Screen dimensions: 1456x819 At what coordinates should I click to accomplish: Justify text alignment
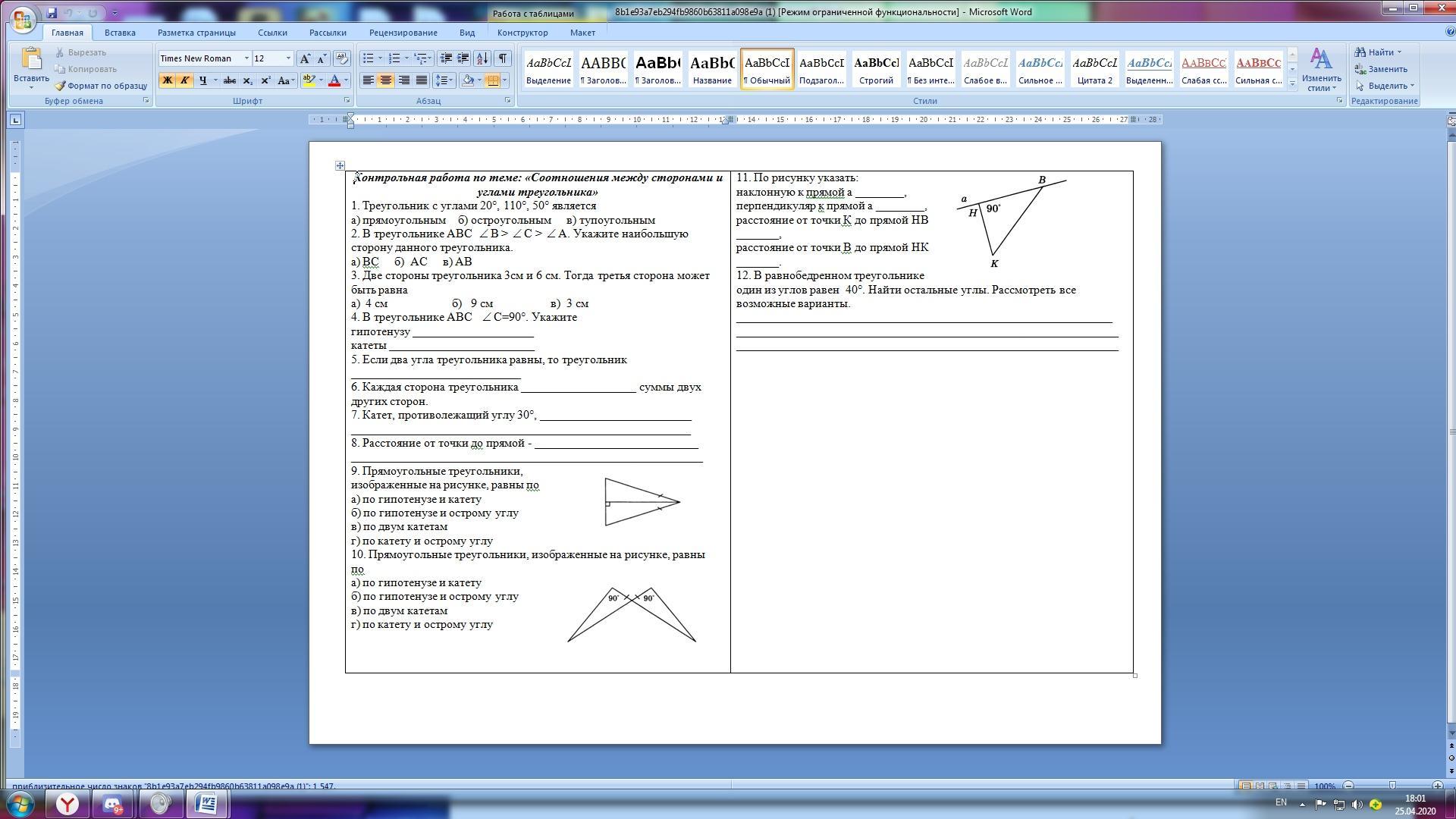coord(422,80)
